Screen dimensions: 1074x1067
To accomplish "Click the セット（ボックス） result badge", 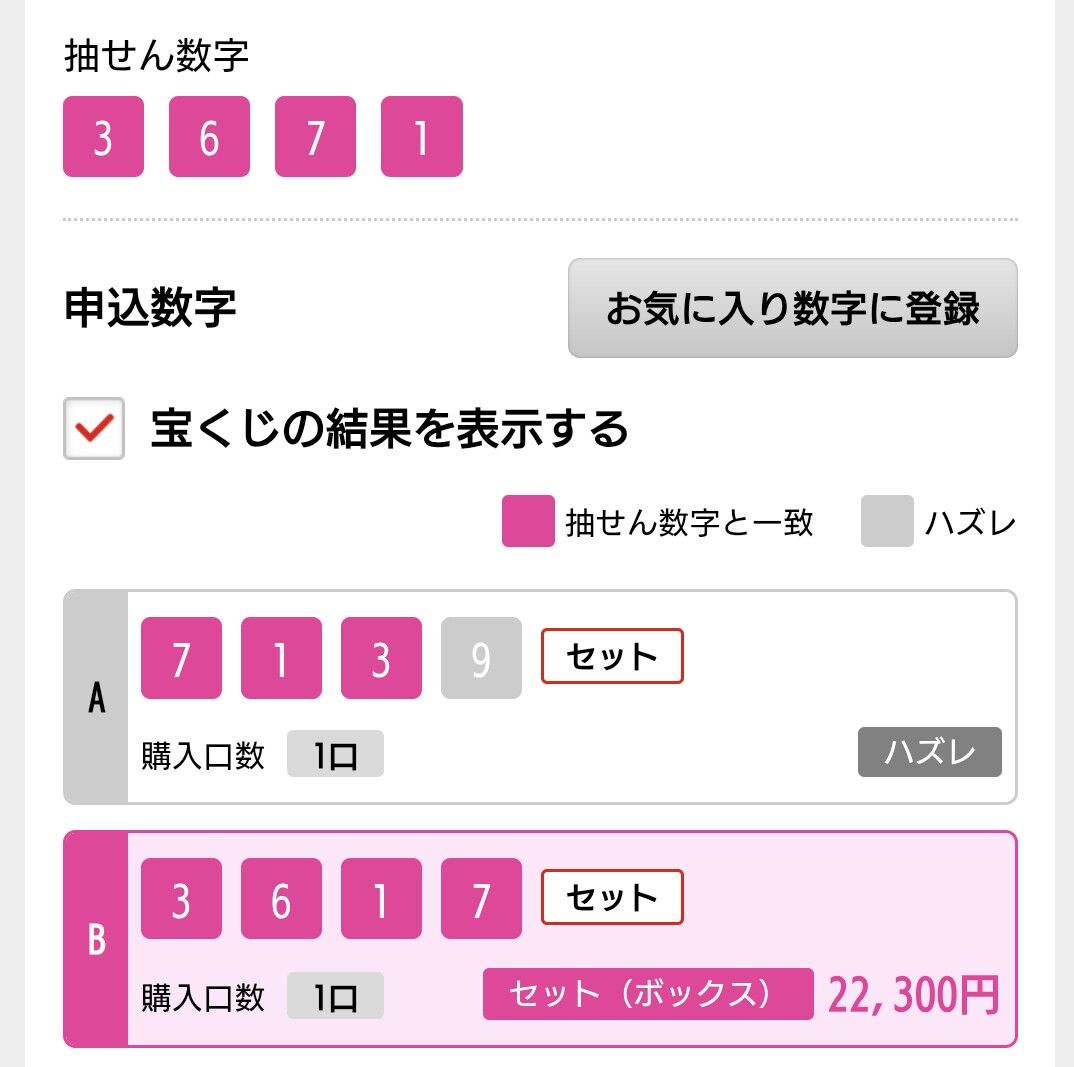I will [x=648, y=994].
